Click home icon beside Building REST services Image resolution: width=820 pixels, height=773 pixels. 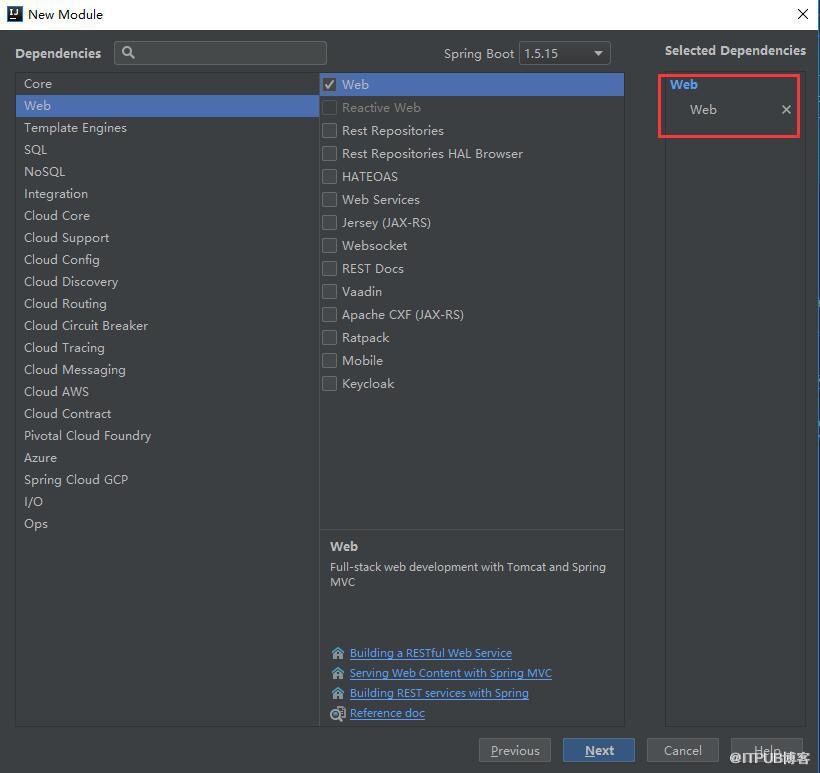(x=338, y=693)
